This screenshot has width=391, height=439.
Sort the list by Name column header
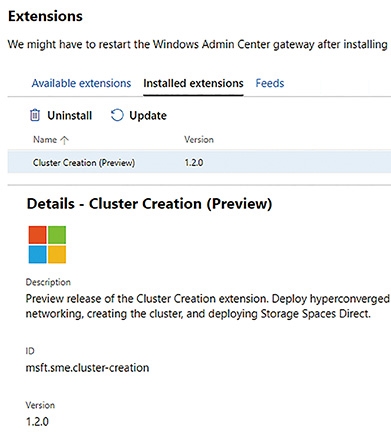click(x=45, y=139)
